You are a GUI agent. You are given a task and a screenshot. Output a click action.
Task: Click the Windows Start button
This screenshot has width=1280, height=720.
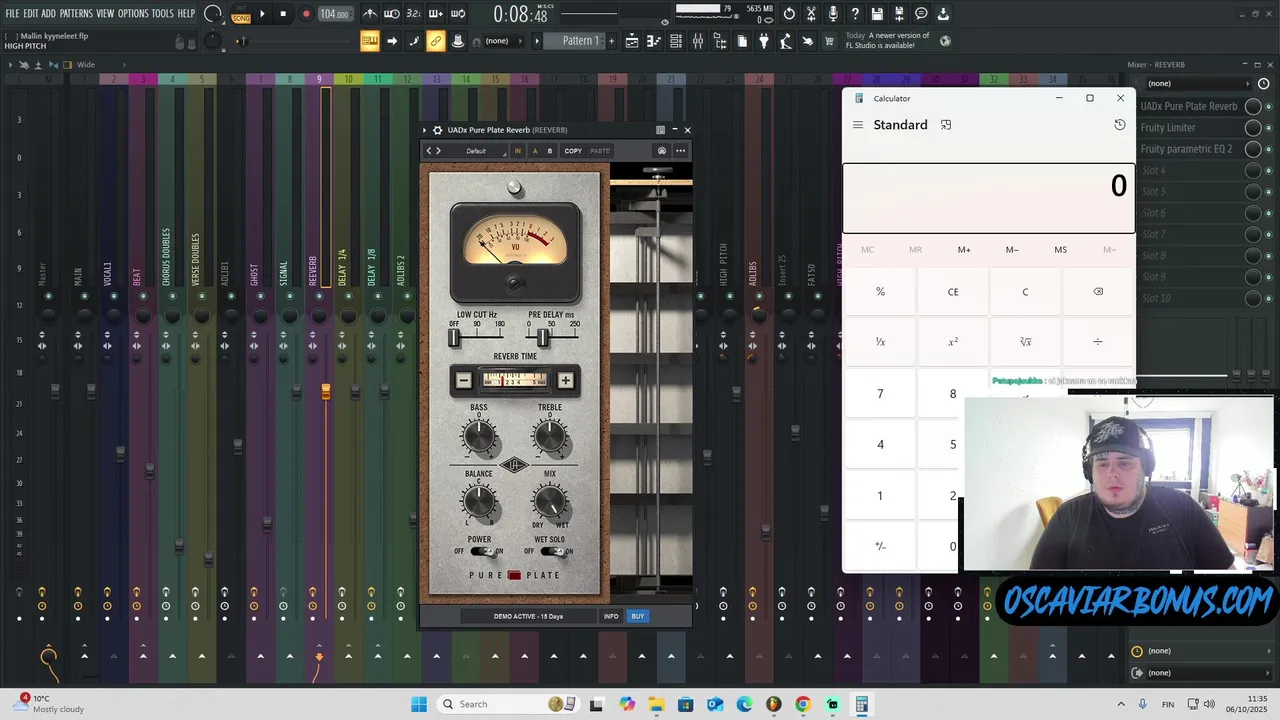click(x=418, y=704)
